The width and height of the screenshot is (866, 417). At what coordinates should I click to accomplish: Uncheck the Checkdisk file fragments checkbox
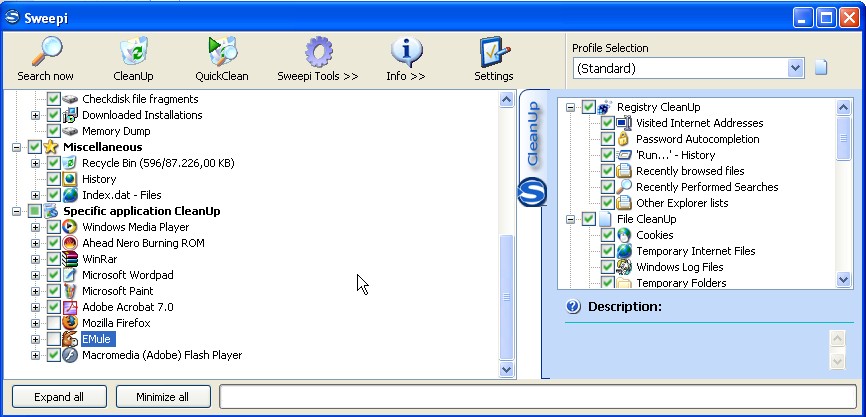54,99
